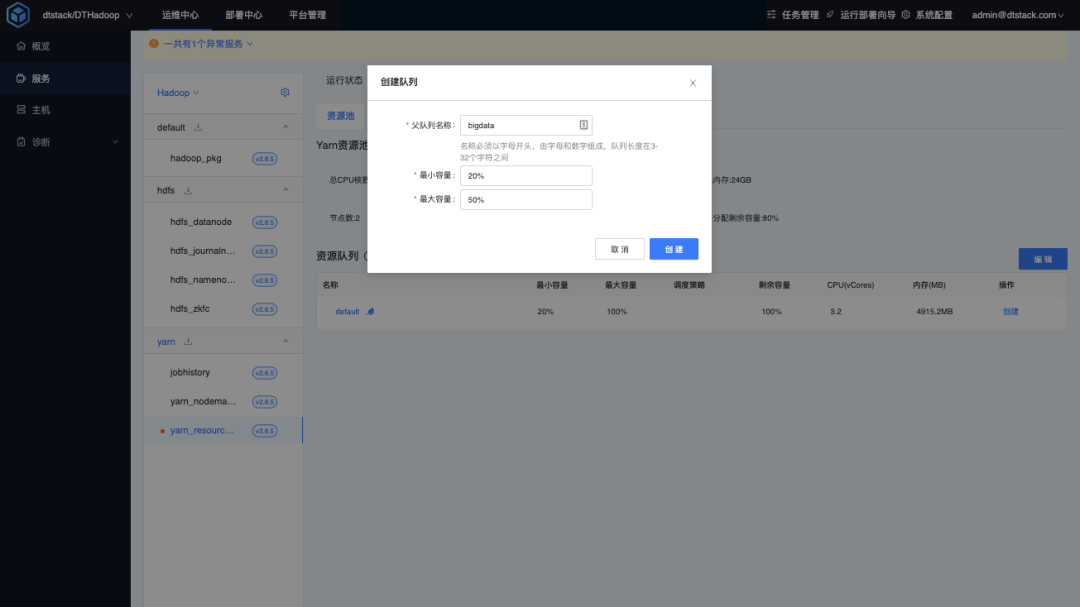Go to 主机 in the sidebar
This screenshot has height=607, width=1080.
point(40,110)
